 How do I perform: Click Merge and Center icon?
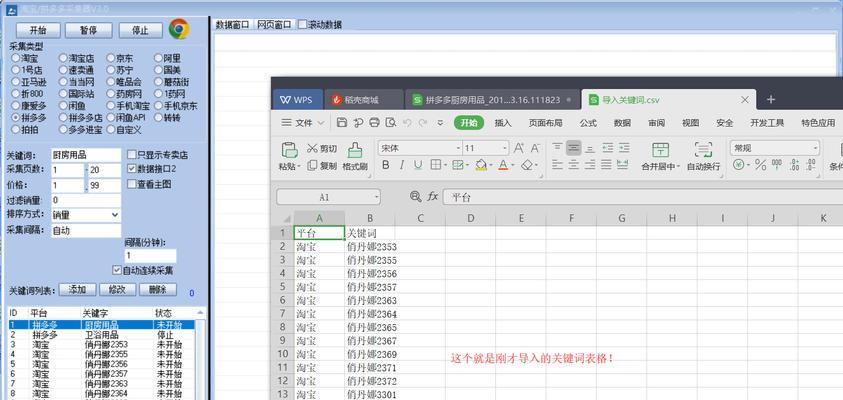click(x=660, y=150)
